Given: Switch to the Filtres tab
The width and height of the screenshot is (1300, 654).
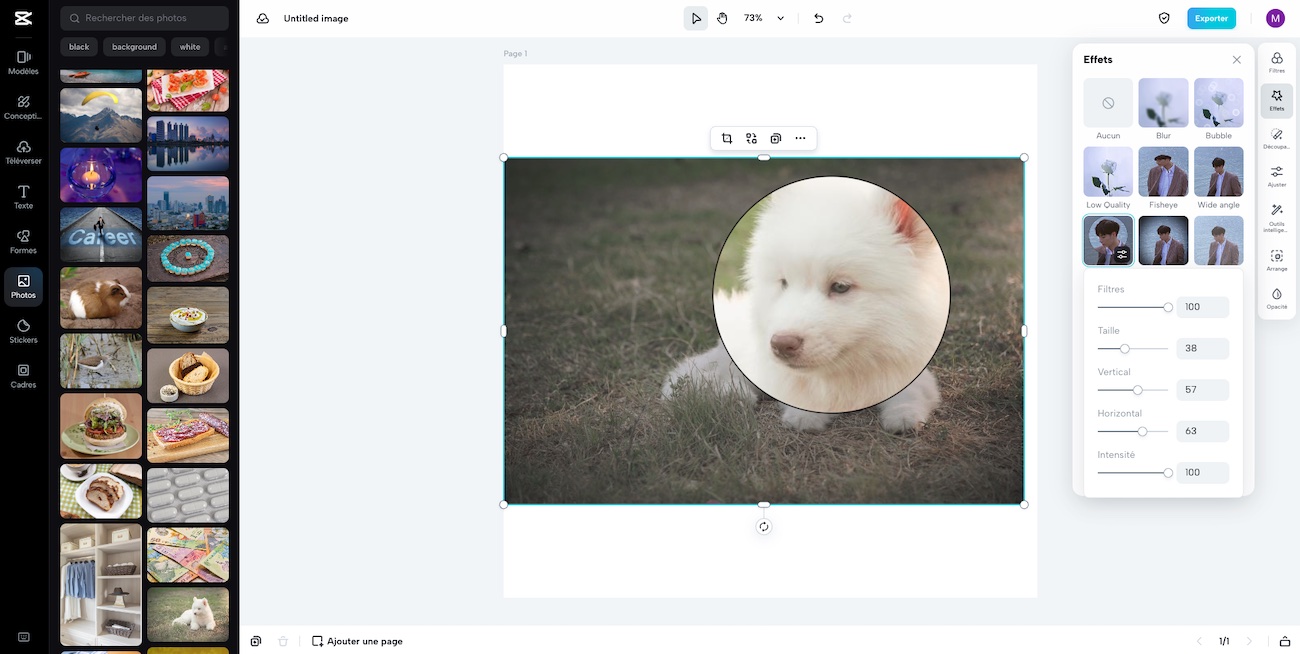Looking at the screenshot, I should click(x=1277, y=63).
